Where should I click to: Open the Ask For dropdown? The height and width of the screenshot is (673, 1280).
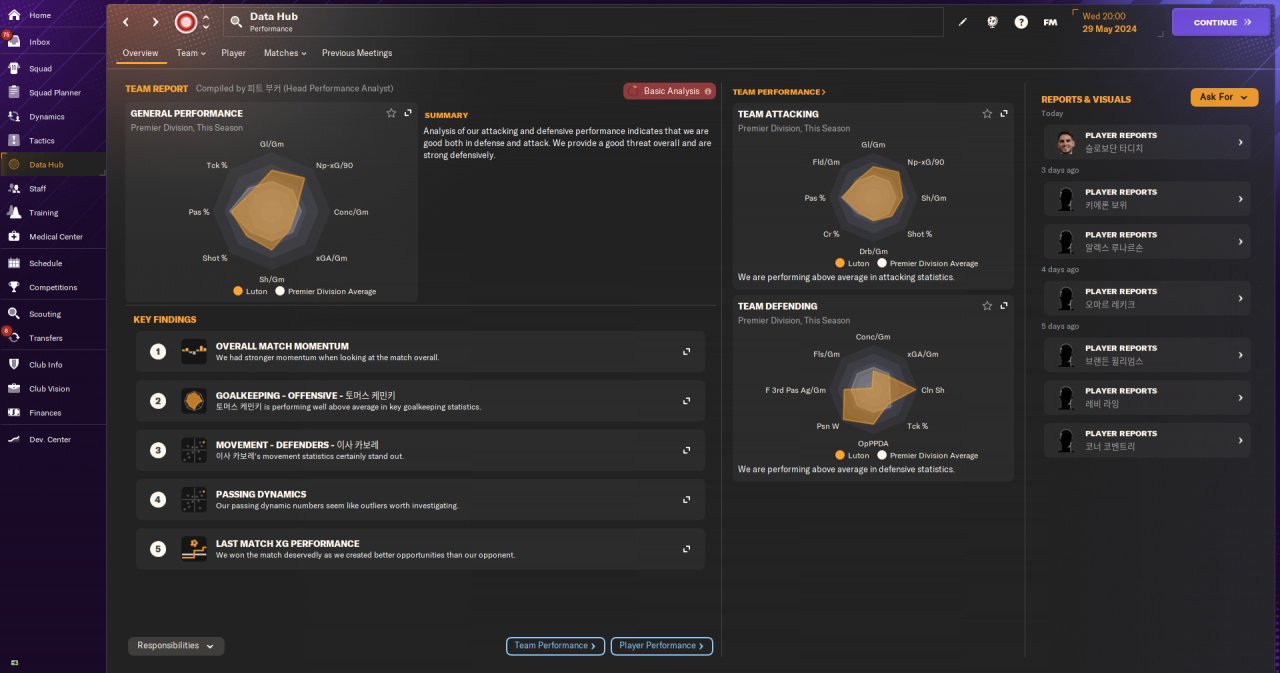click(1224, 97)
